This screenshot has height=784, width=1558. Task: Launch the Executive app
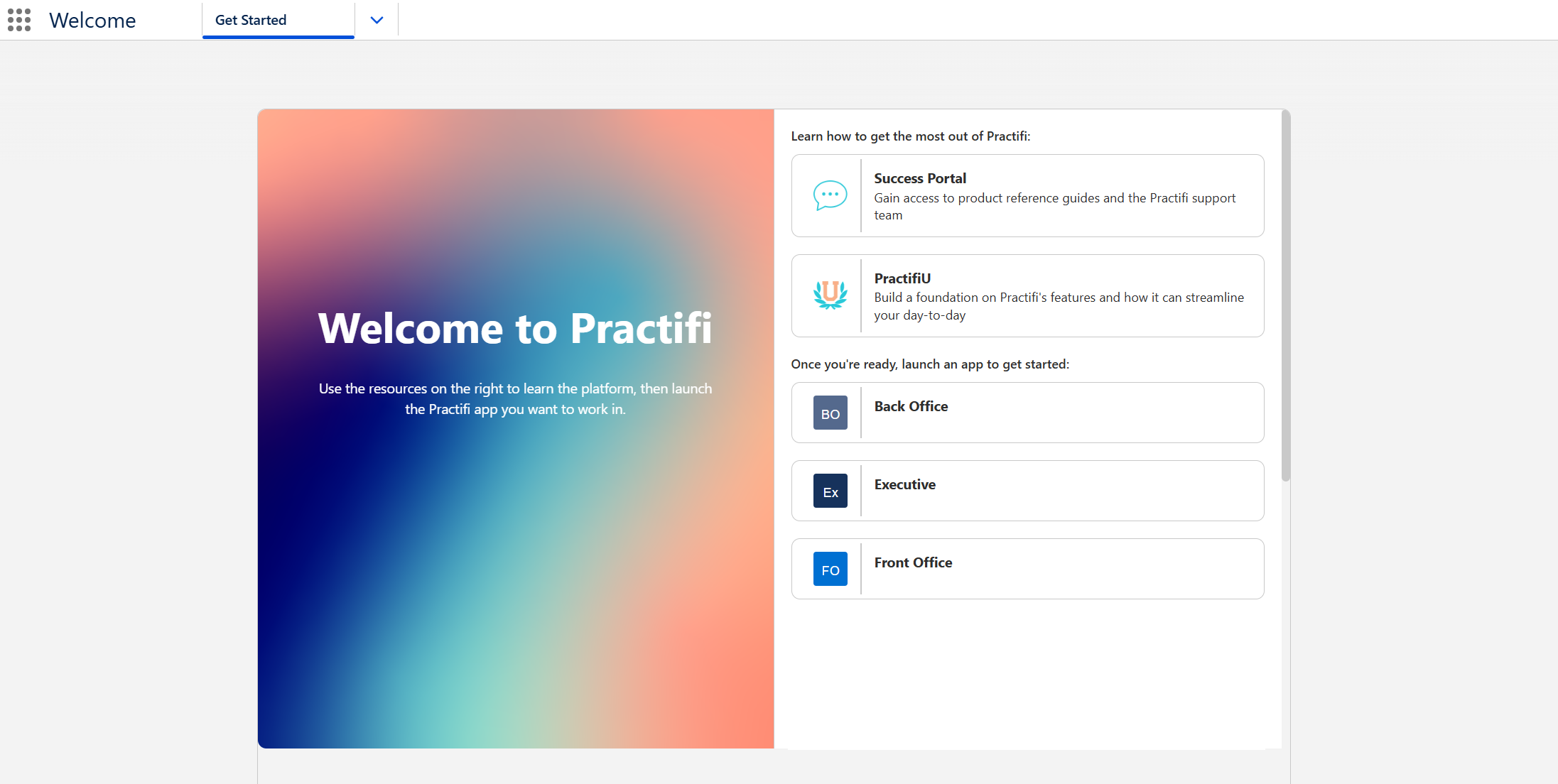click(x=1027, y=491)
